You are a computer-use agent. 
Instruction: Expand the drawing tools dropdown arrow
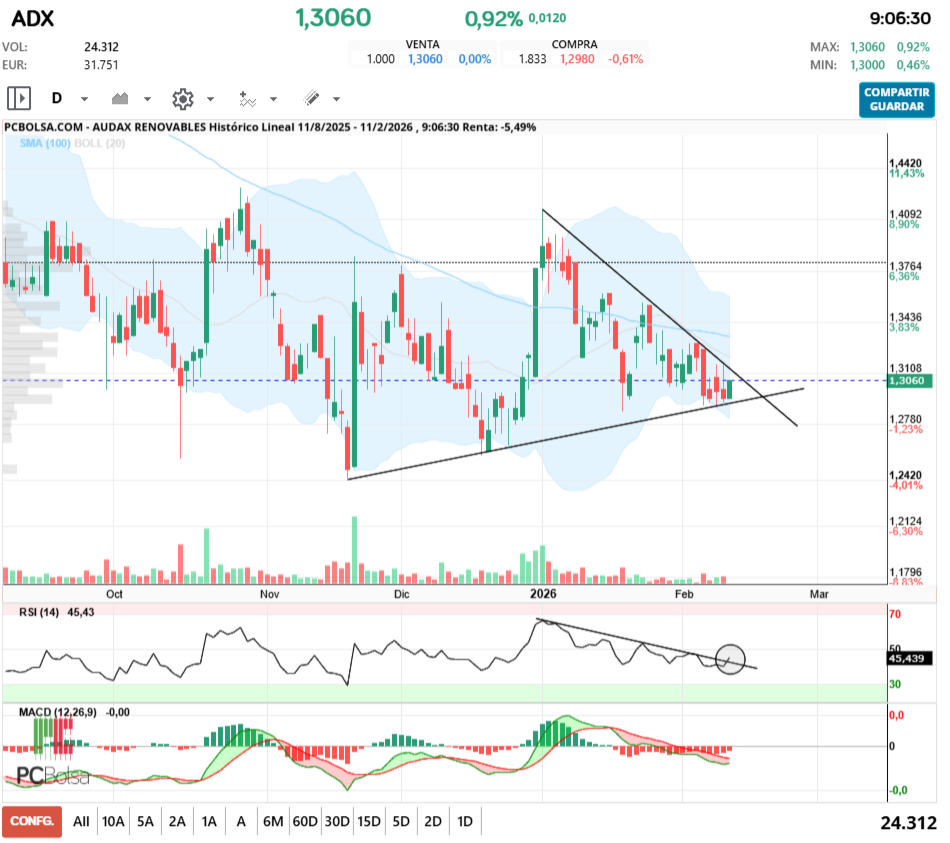coord(336,99)
